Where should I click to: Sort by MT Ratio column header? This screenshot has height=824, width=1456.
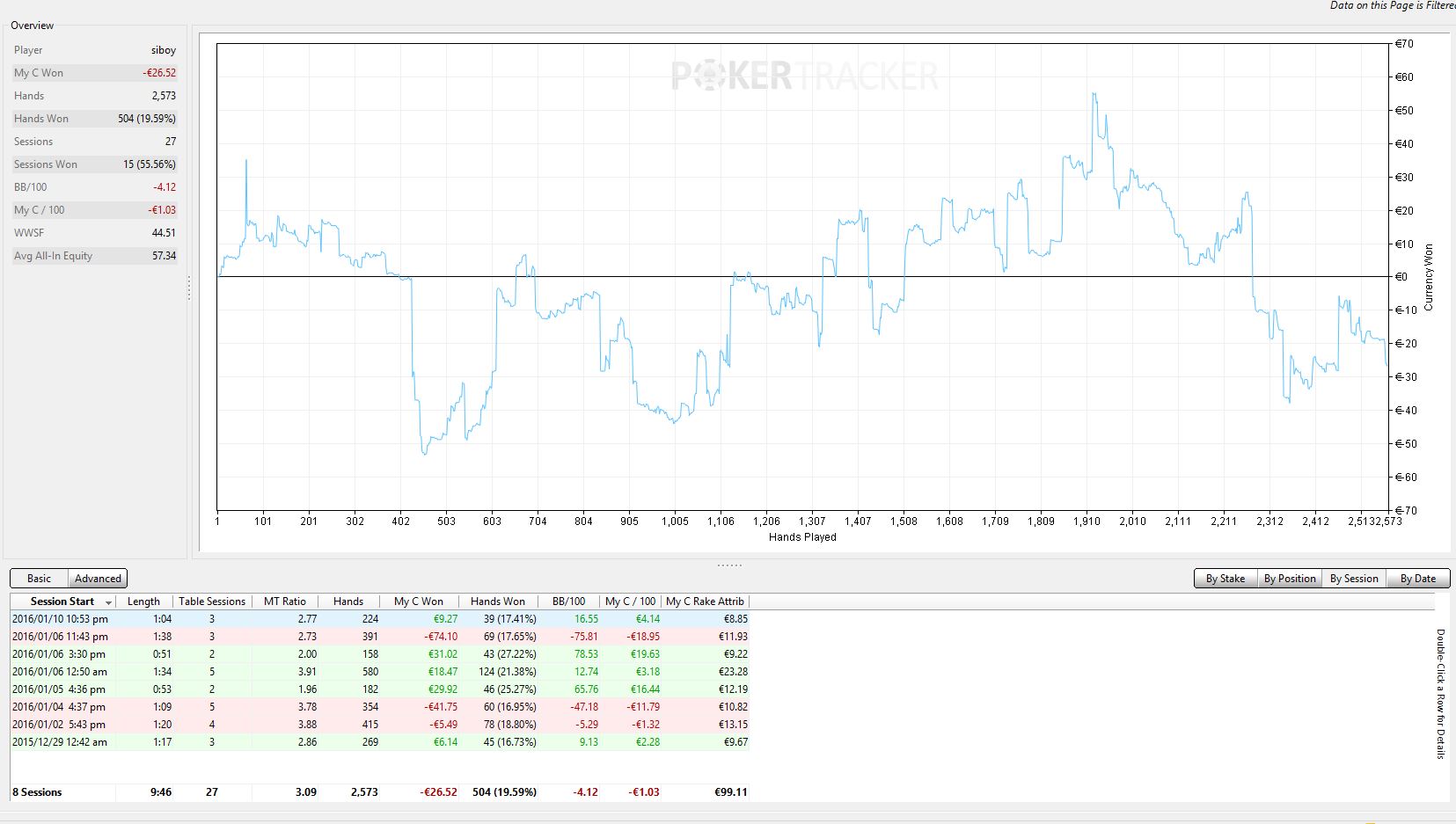pos(285,602)
